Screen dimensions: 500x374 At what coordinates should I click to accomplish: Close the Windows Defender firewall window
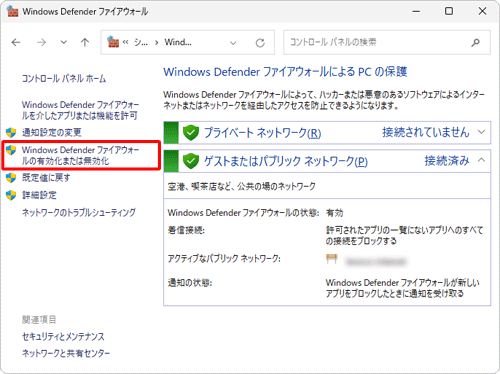click(482, 11)
